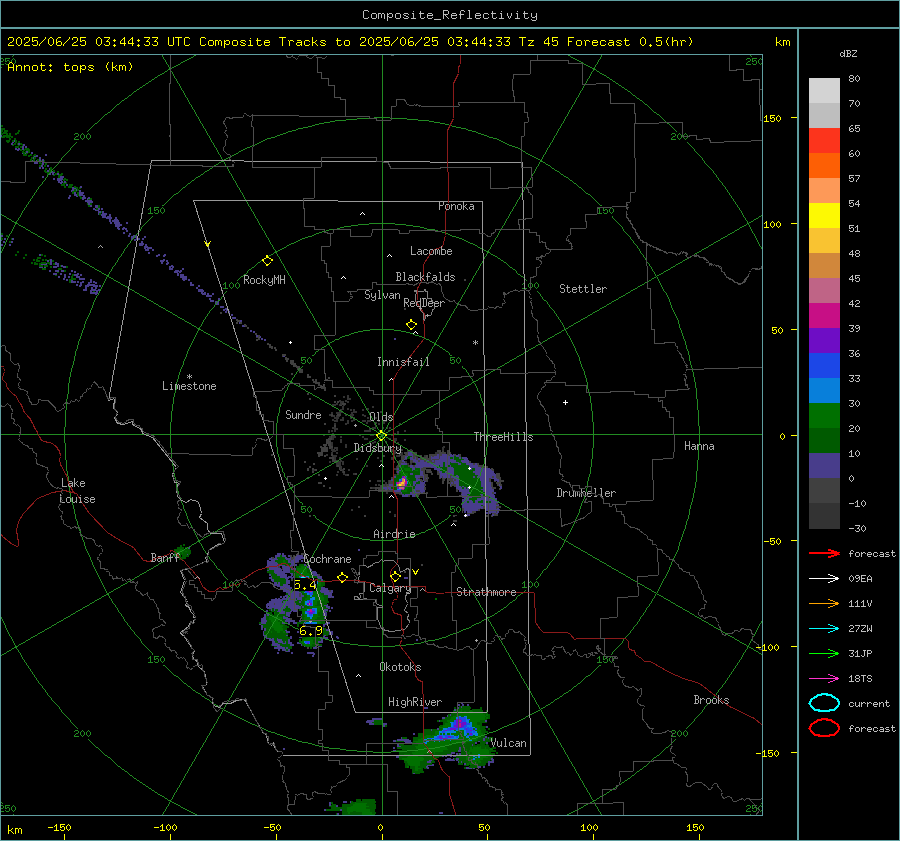Screen dimensions: 900x841
Task: Click the storm top label 6.9
Action: click(x=311, y=631)
